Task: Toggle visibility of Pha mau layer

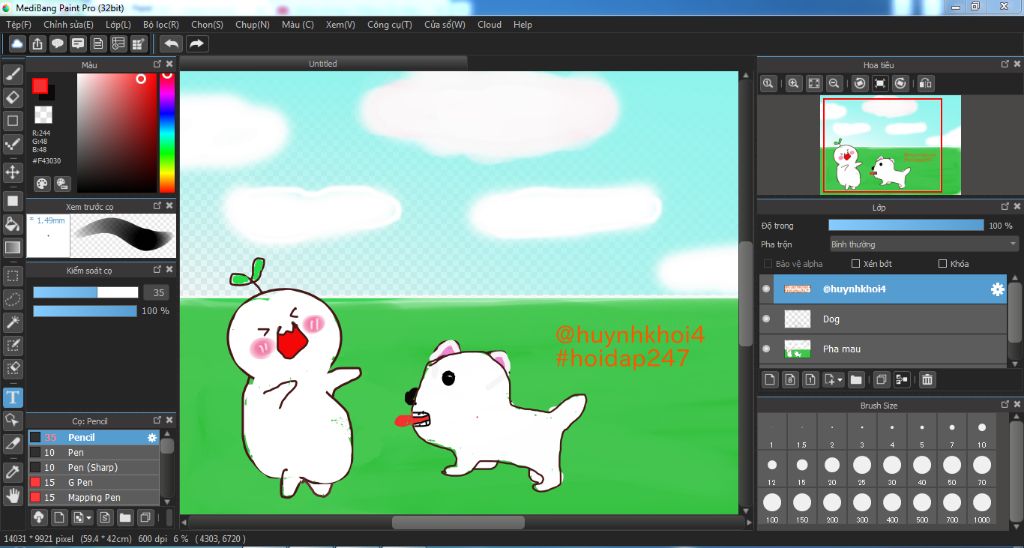Action: [x=767, y=349]
